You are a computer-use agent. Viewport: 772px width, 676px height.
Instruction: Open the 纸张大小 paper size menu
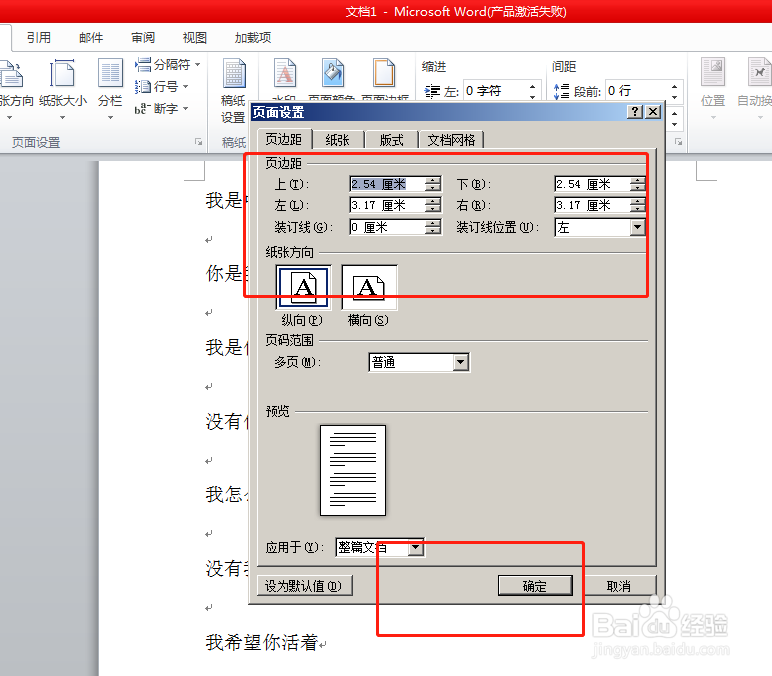point(63,89)
